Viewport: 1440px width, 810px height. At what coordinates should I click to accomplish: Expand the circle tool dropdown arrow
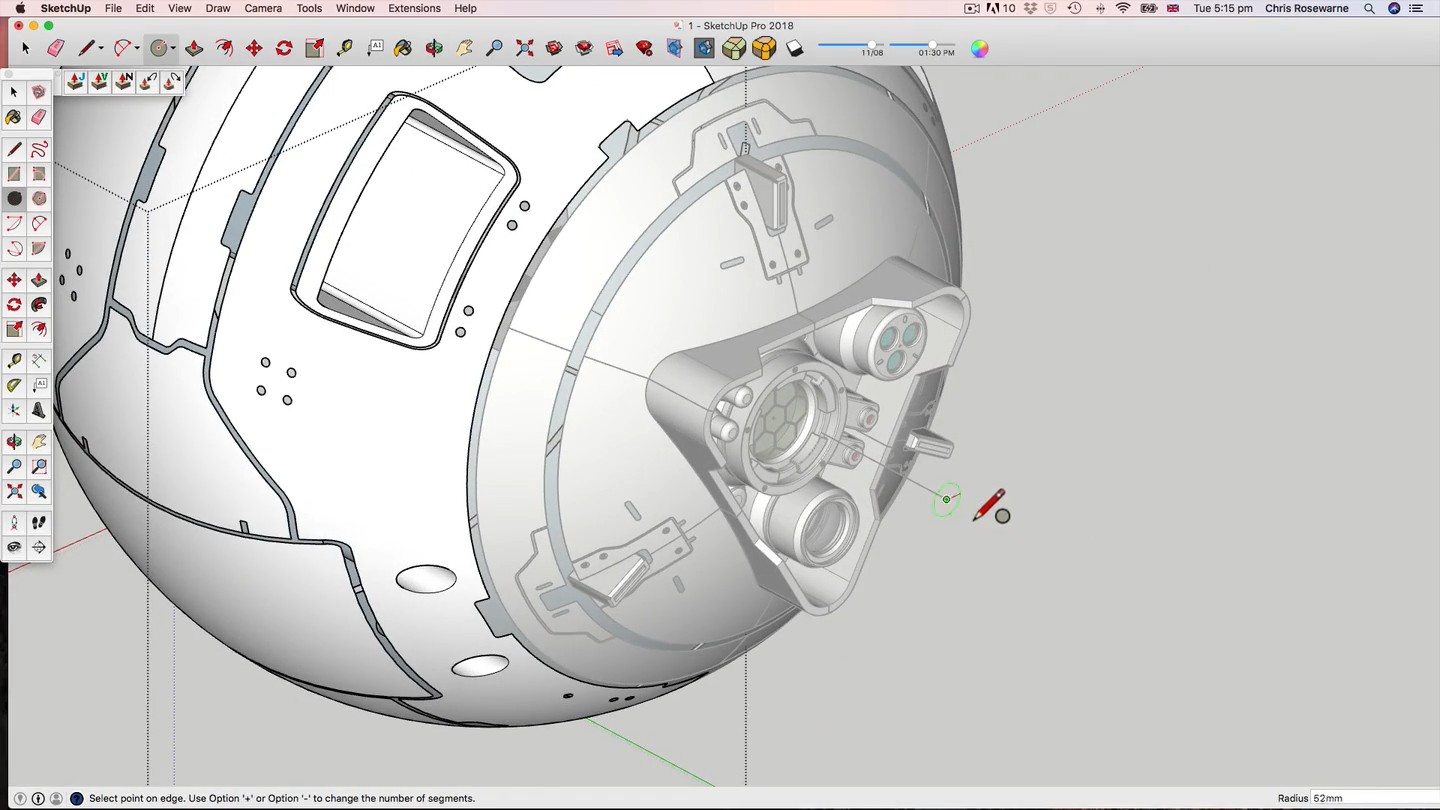[173, 49]
